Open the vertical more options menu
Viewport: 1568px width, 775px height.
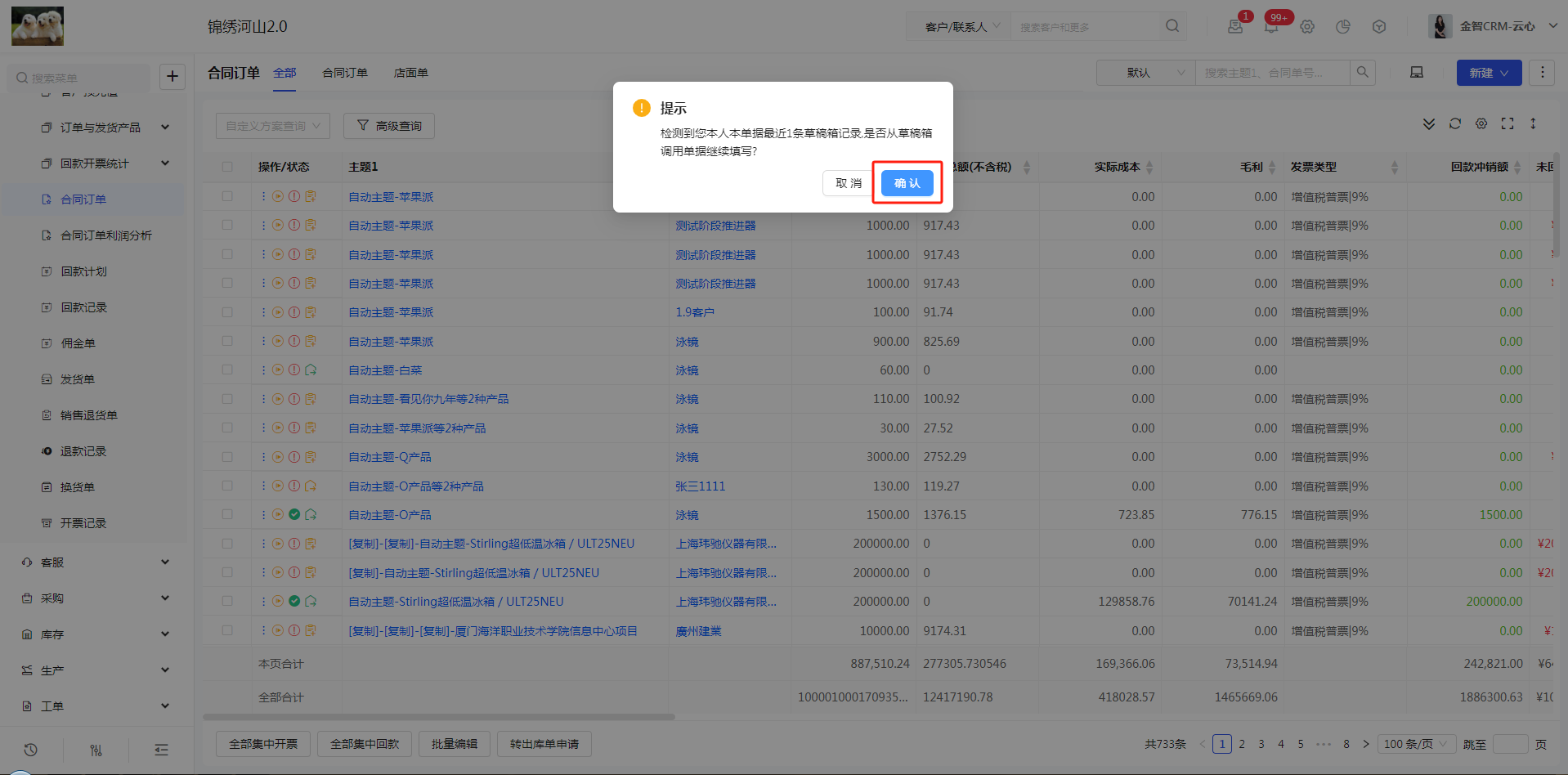[x=1543, y=72]
